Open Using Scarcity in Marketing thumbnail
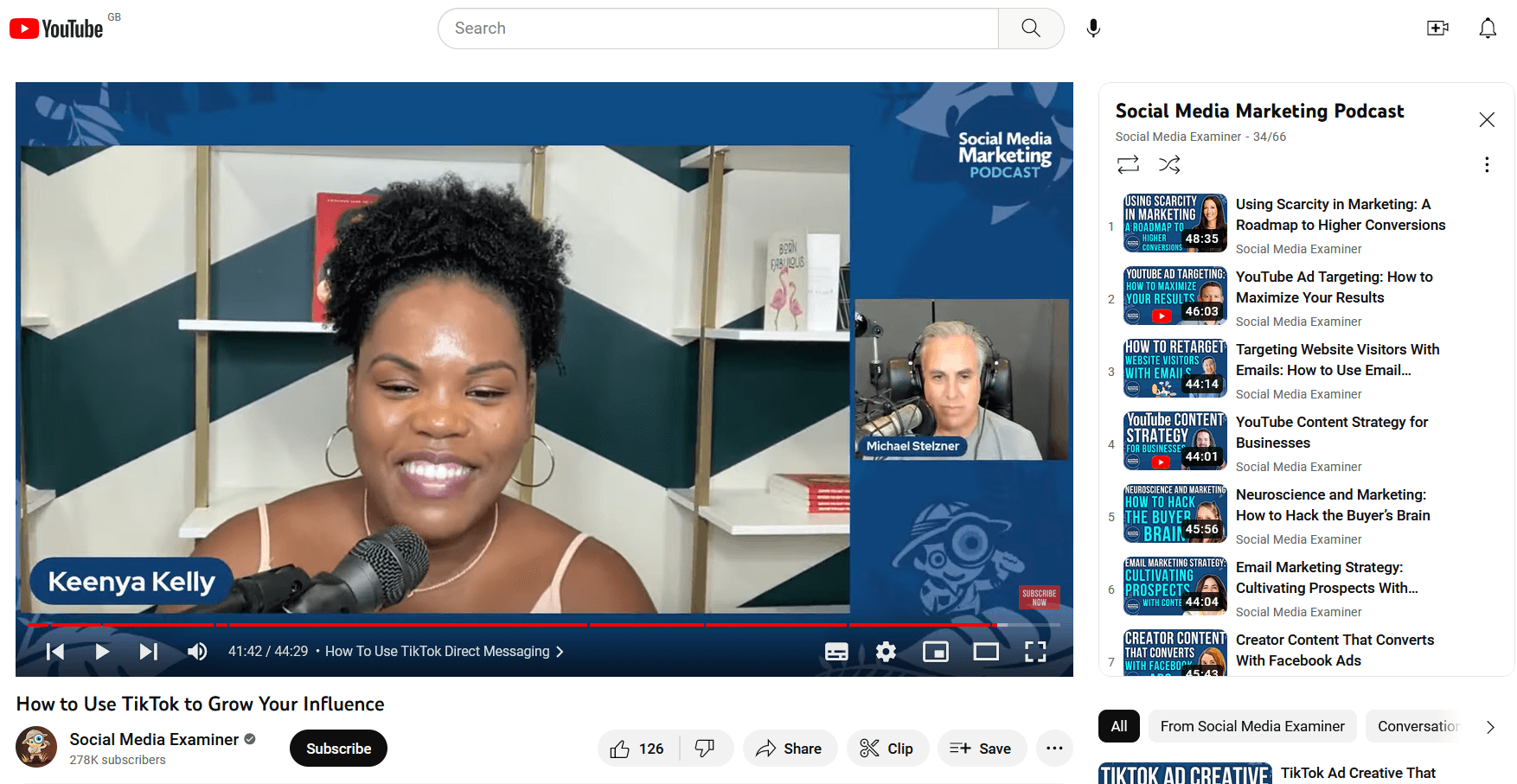The image size is (1517, 784). 1175,223
